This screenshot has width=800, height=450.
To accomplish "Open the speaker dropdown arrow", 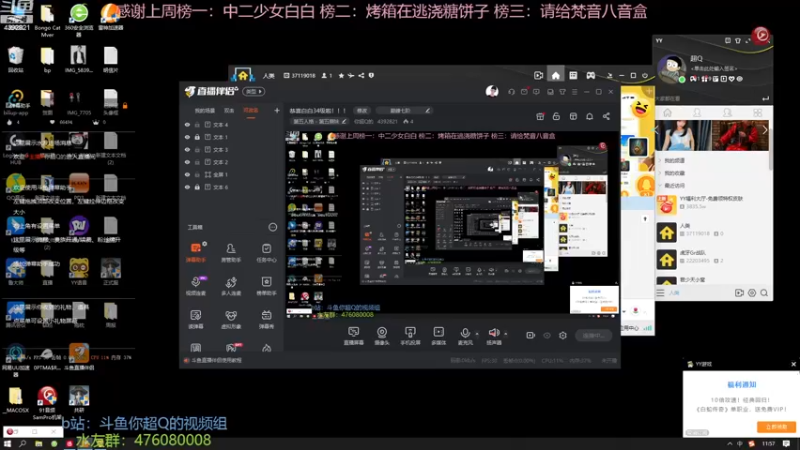I will [506, 334].
